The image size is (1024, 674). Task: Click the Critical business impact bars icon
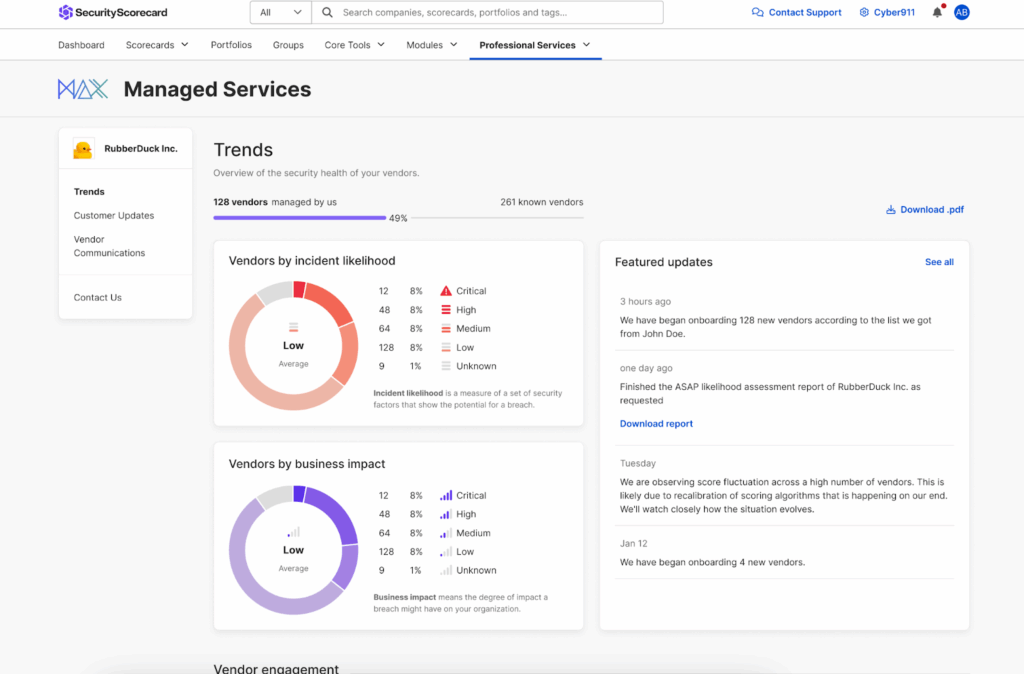pos(446,495)
